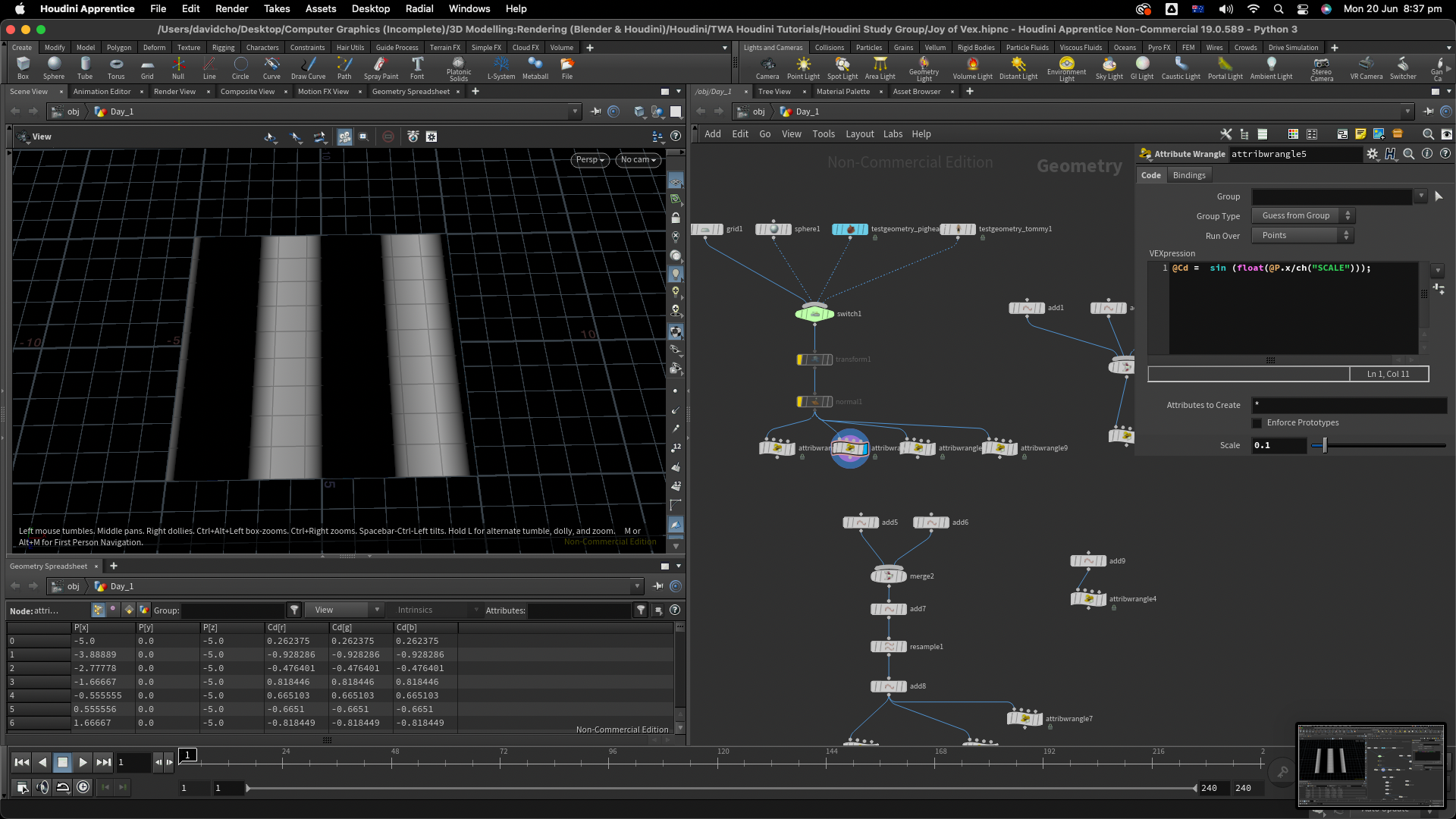
Task: Open the Group Type dropdown
Action: coord(1302,216)
